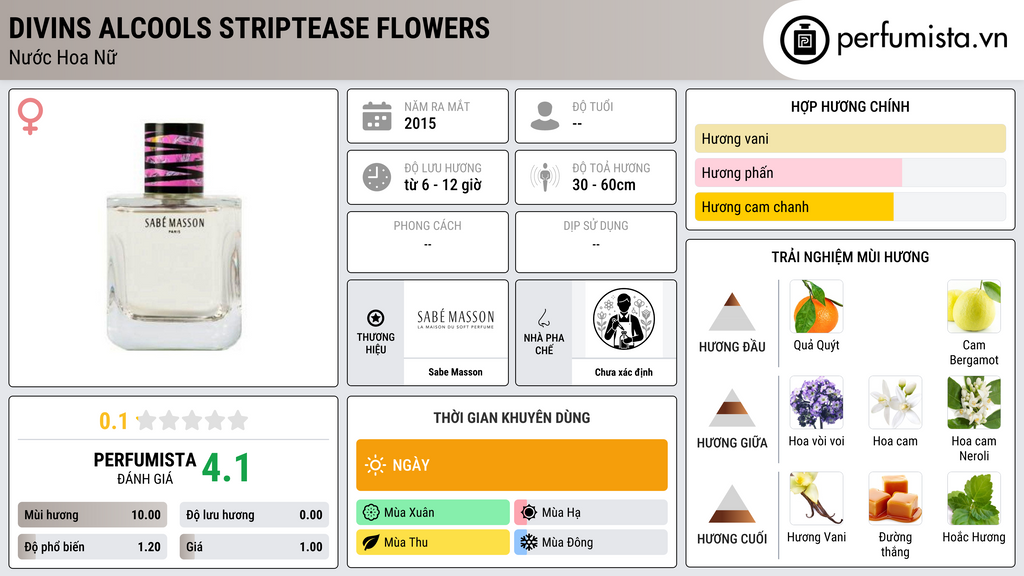Click the Nước Hoa Nữ subtitle

point(63,58)
